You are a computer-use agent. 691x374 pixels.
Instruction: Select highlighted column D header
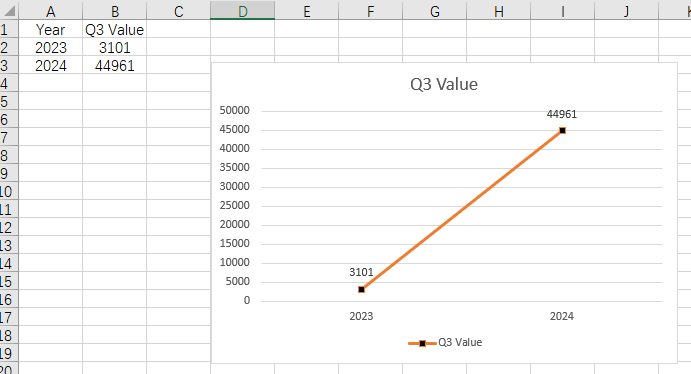pos(242,10)
